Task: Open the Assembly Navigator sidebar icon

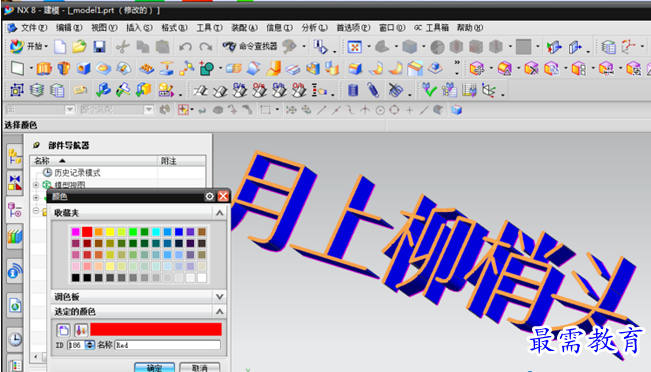Action: click(15, 157)
